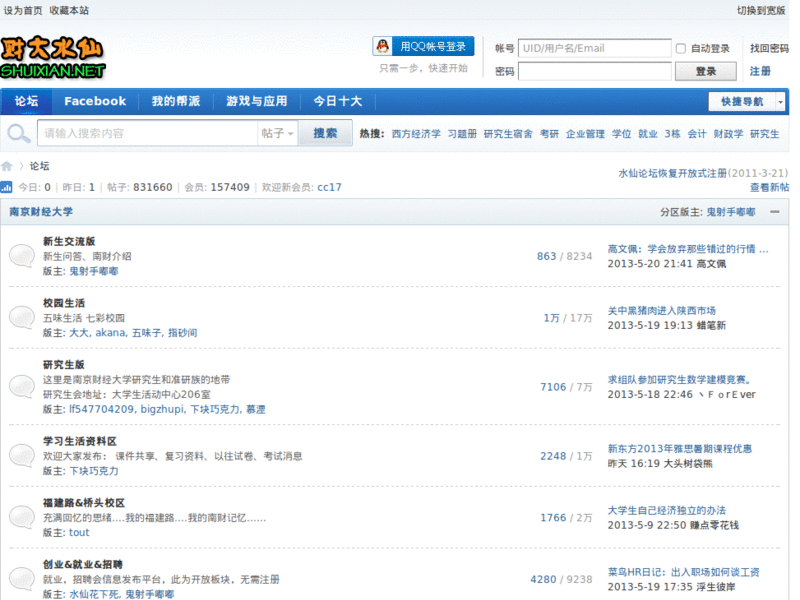Click the speech bubble icon beside 学习生活资料区
Image resolution: width=800 pixels, height=600 pixels.
pyautogui.click(x=22, y=456)
